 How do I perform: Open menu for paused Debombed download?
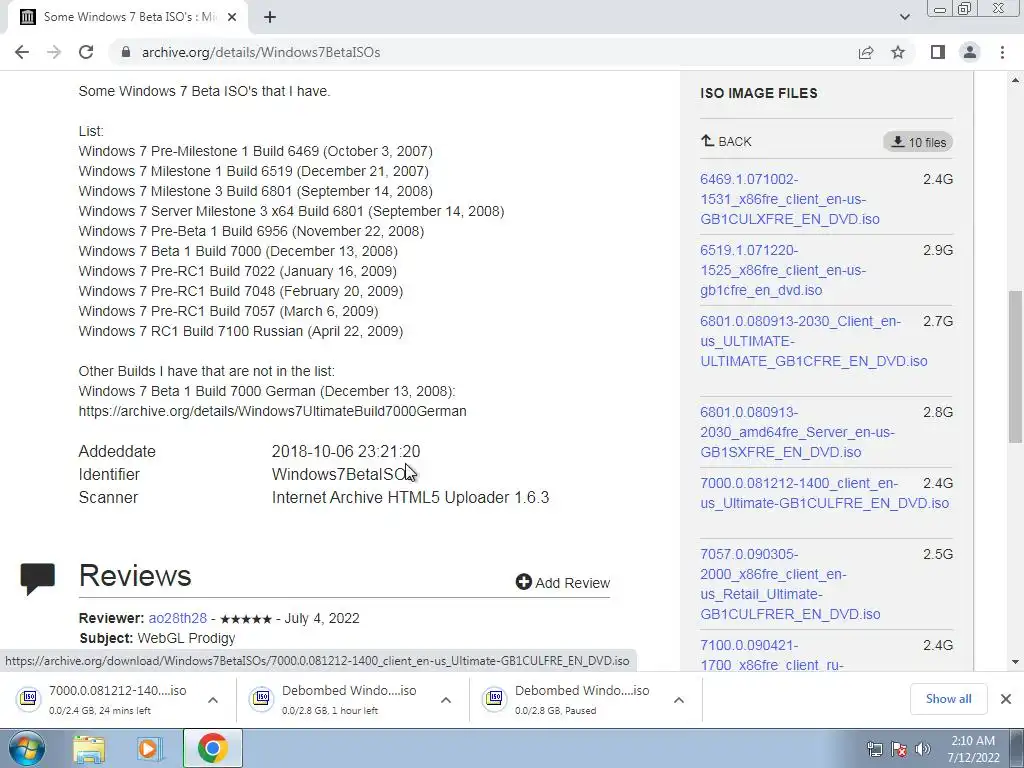coord(679,700)
